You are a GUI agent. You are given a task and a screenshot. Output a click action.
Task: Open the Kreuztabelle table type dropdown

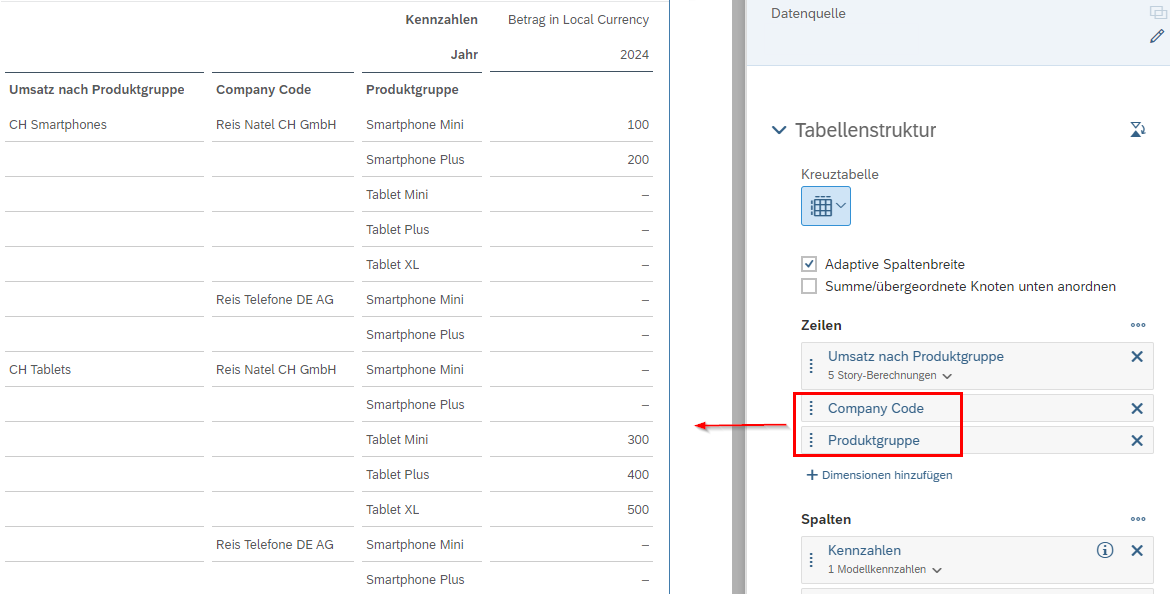(x=826, y=206)
